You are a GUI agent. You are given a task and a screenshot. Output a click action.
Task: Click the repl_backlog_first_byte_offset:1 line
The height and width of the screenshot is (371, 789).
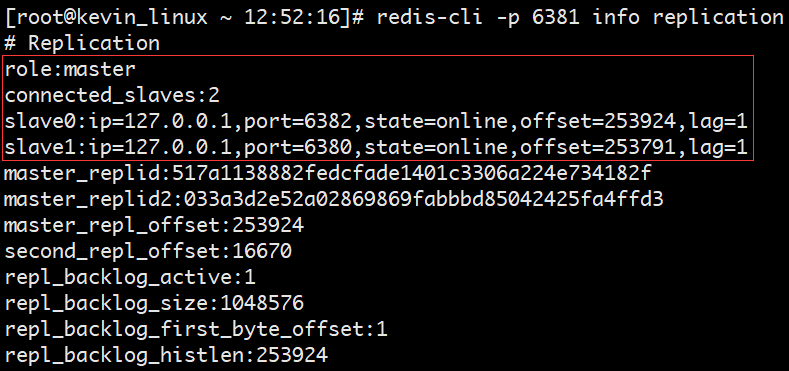click(x=196, y=330)
